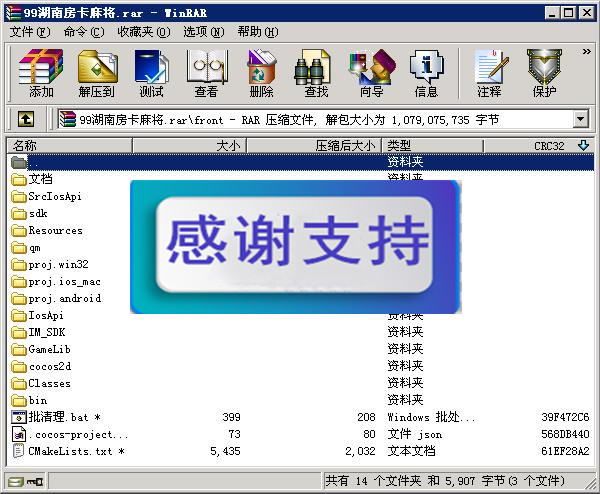Click the status bar drive icon
Viewport: 600px width, 494px height.
16,481
